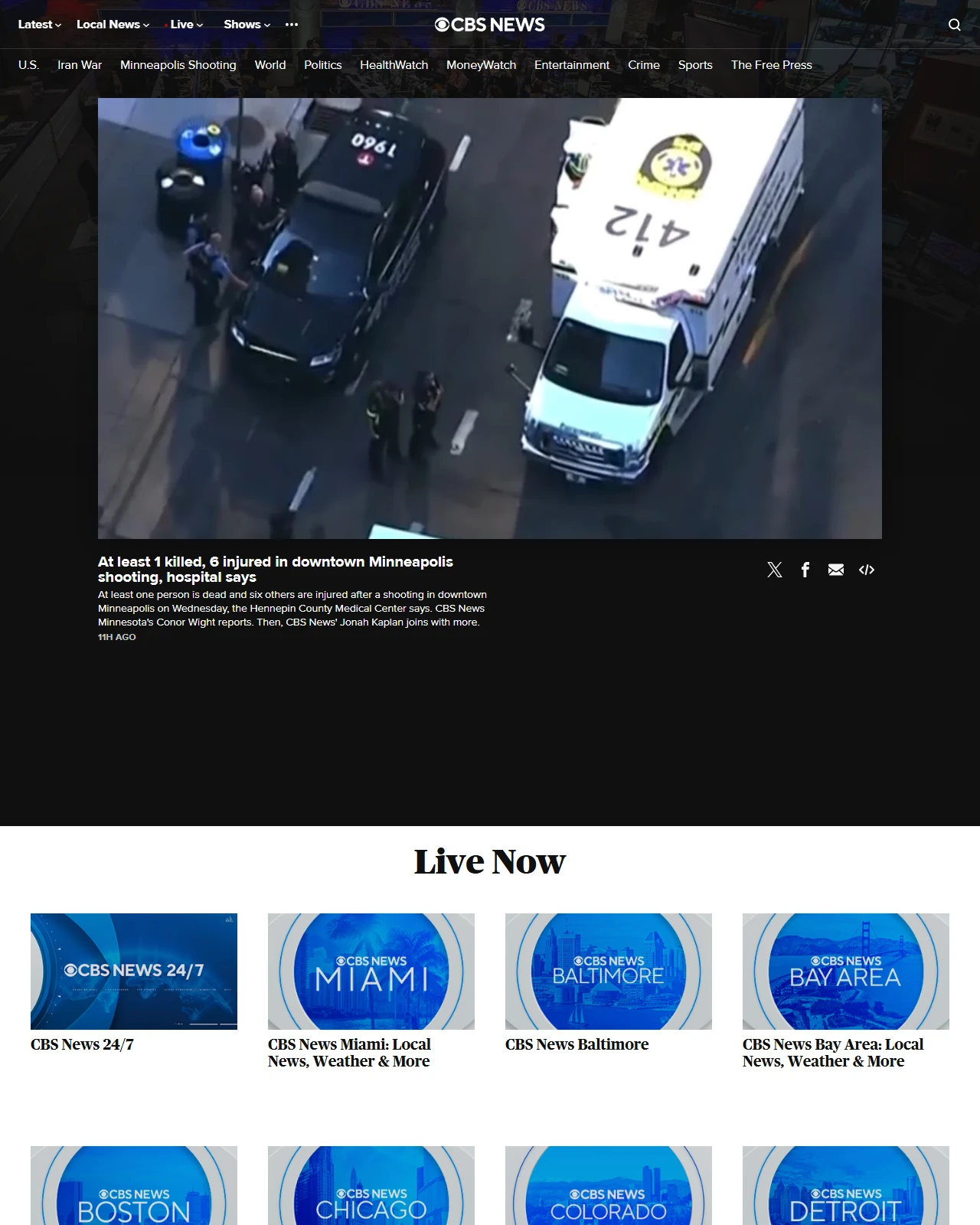
Task: Open the Iran War section
Action: point(80,65)
